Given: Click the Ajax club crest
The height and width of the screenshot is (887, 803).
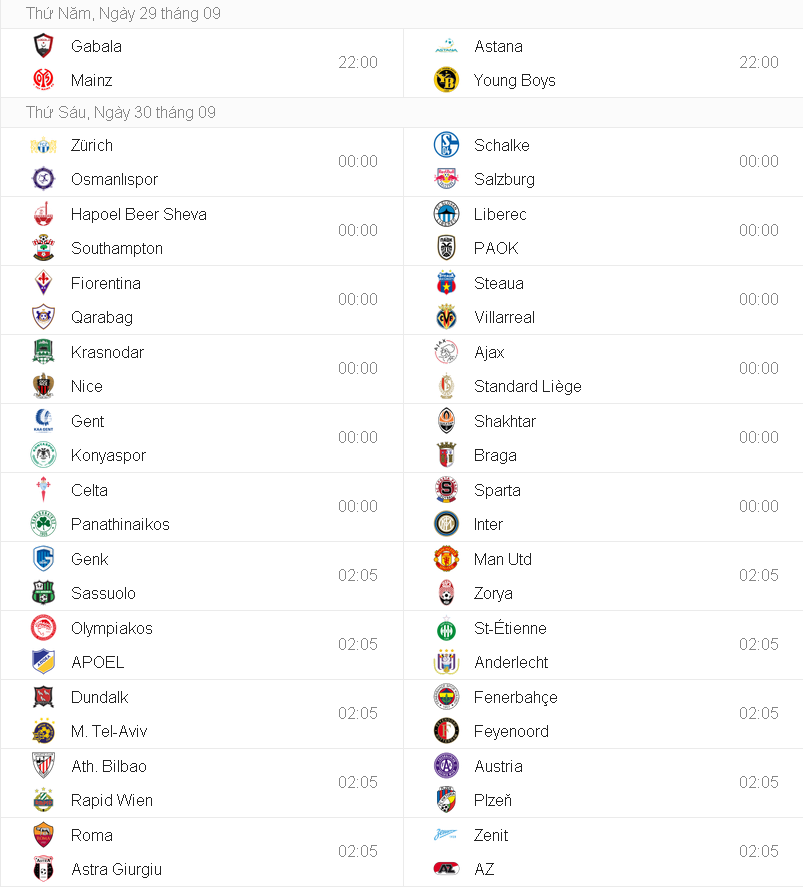Looking at the screenshot, I should [x=446, y=352].
